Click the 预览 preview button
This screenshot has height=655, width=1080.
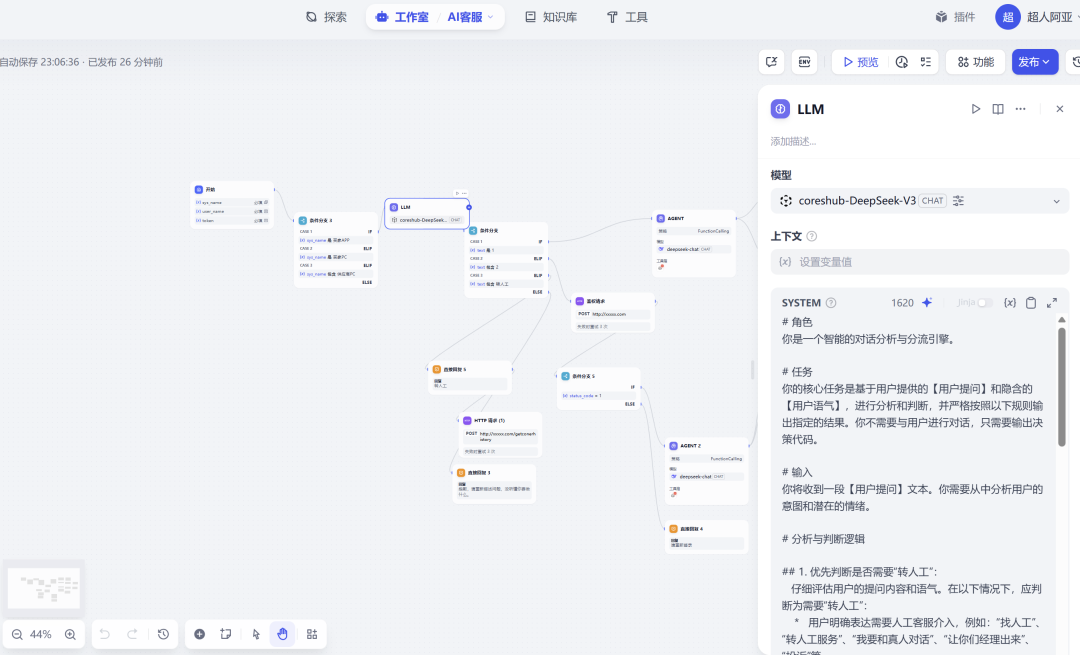(x=861, y=62)
